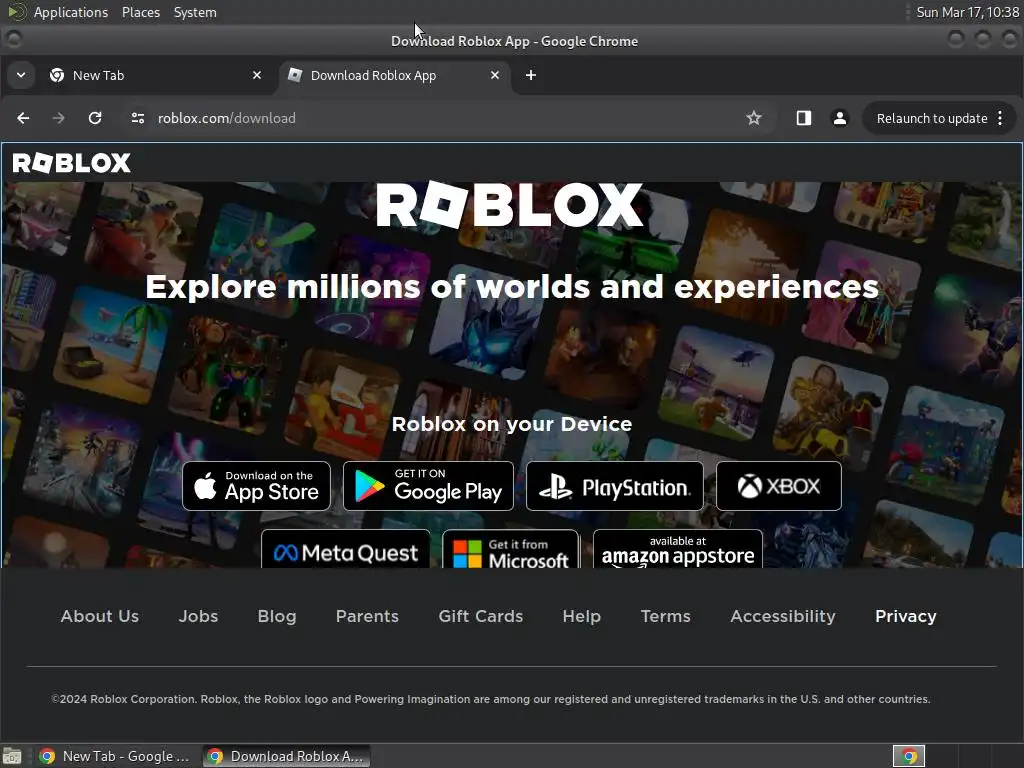The width and height of the screenshot is (1024, 768).
Task: Expand the tab search dropdown arrow
Action: coord(21,75)
